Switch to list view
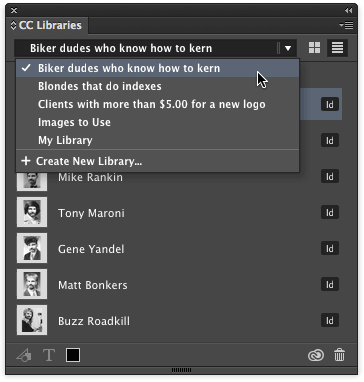Viewport: 364px width, 382px height. (337, 48)
